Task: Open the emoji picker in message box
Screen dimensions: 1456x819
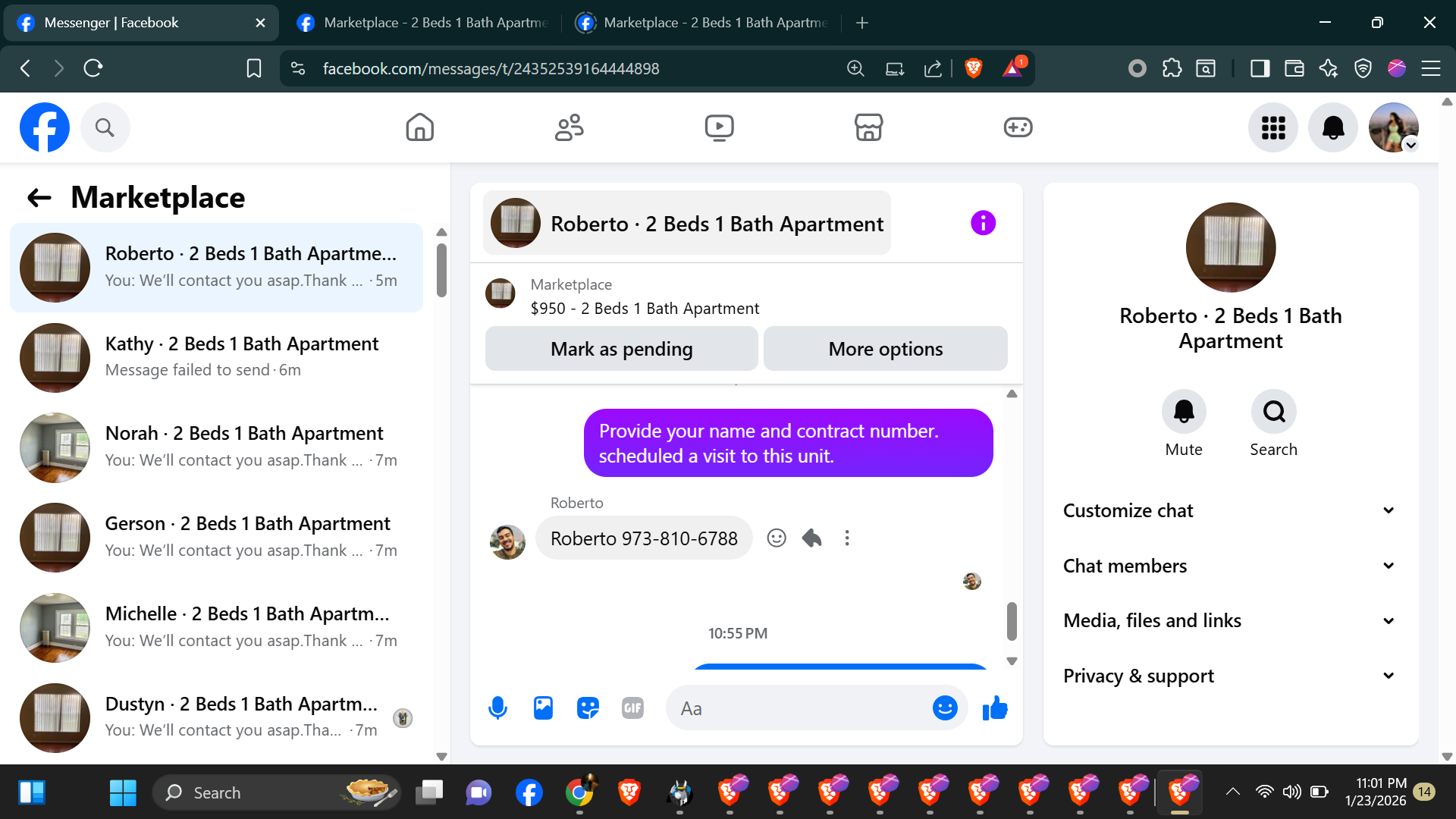Action: tap(945, 708)
